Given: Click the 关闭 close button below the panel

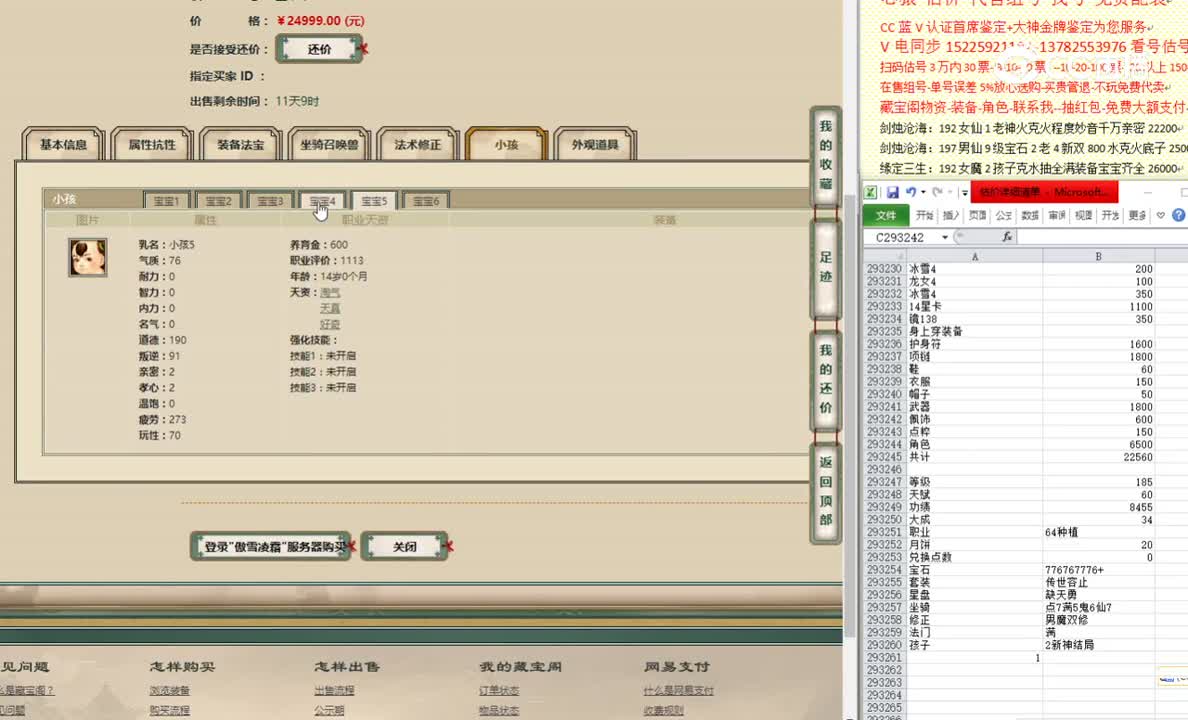Looking at the screenshot, I should point(404,546).
